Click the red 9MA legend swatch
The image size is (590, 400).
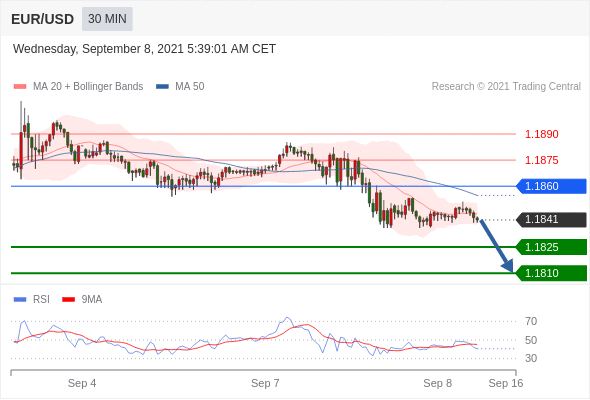68,300
